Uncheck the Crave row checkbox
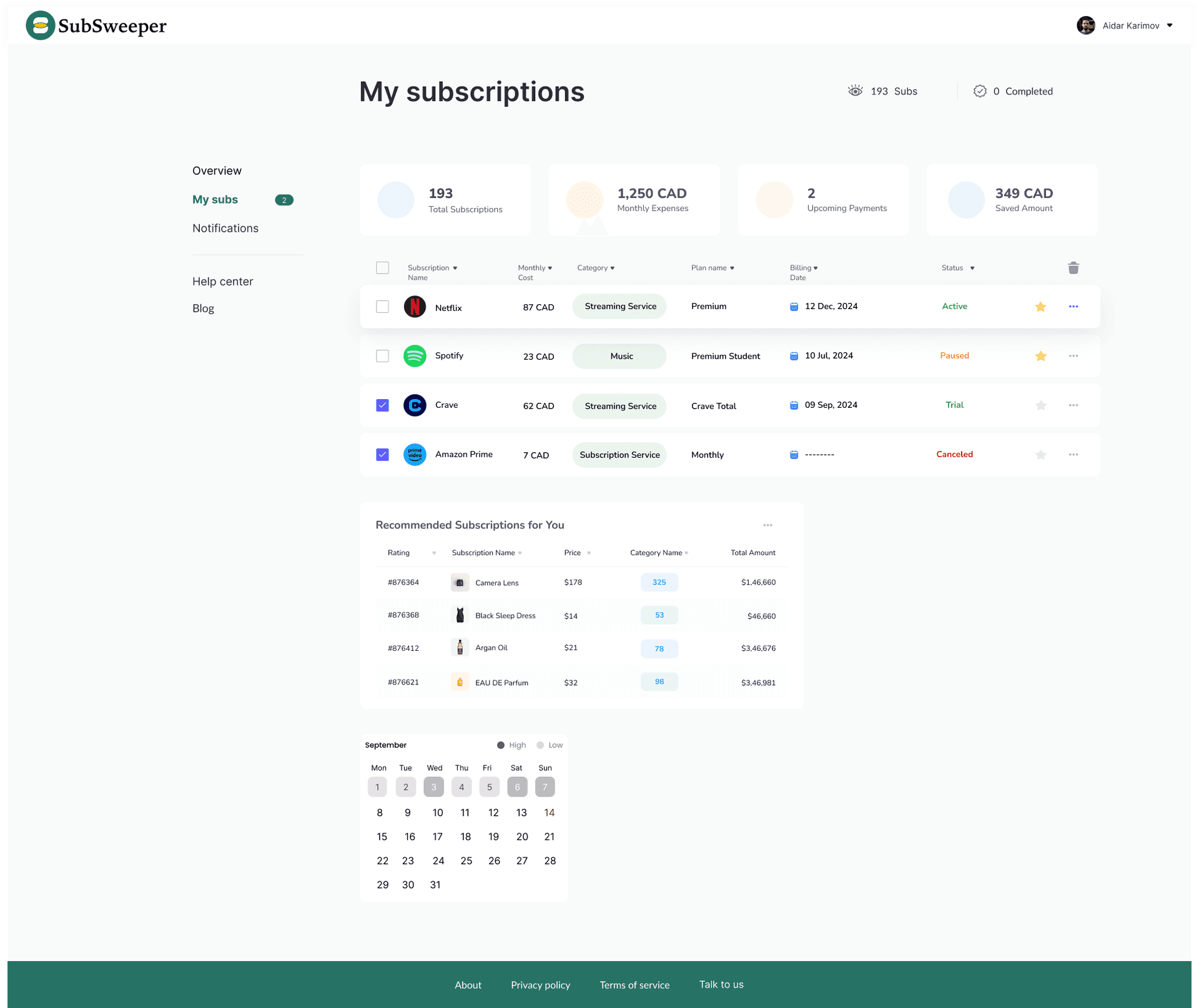The width and height of the screenshot is (1199, 1008). click(x=382, y=405)
